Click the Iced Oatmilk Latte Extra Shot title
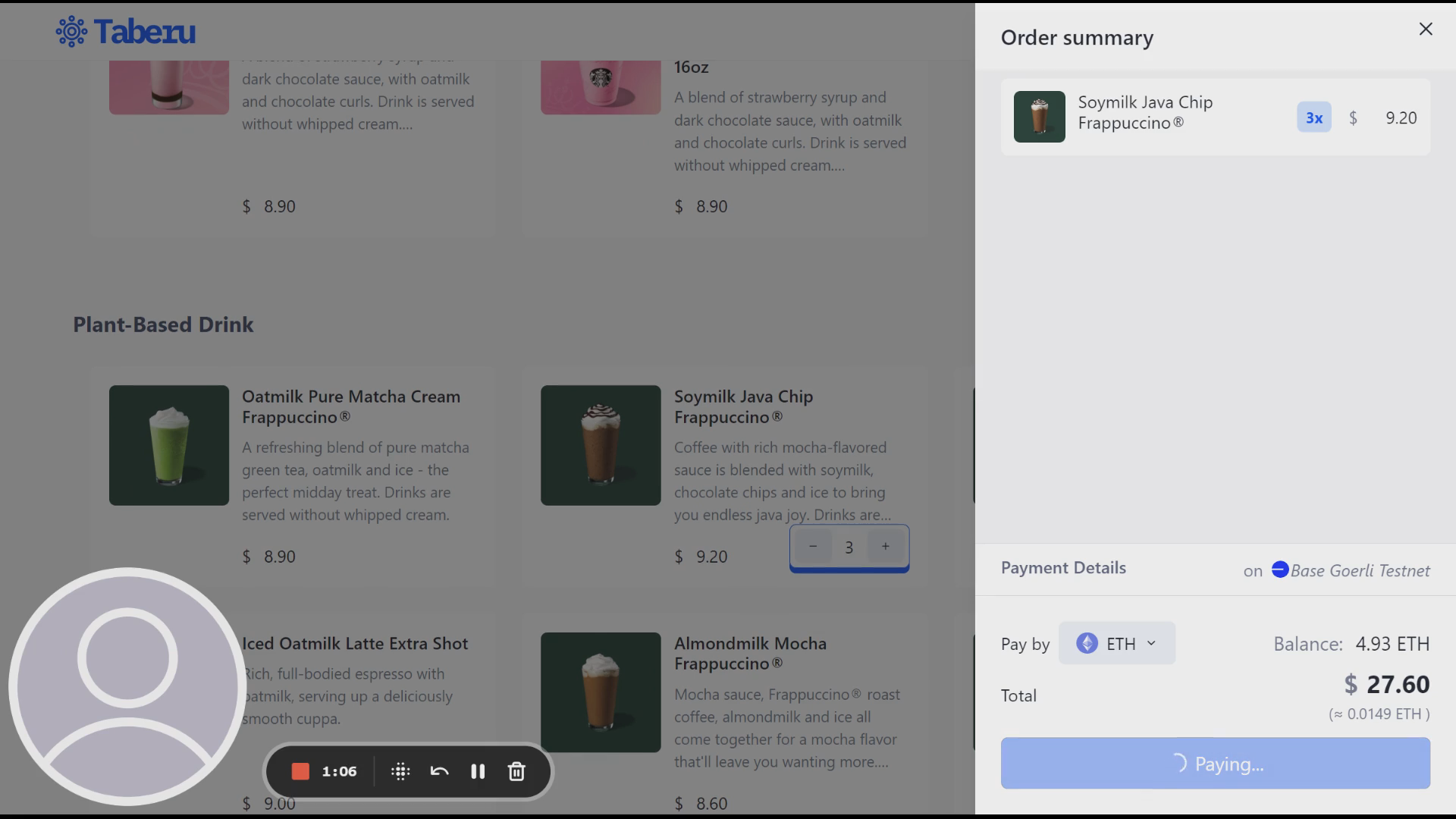This screenshot has width=1456, height=819. (355, 643)
